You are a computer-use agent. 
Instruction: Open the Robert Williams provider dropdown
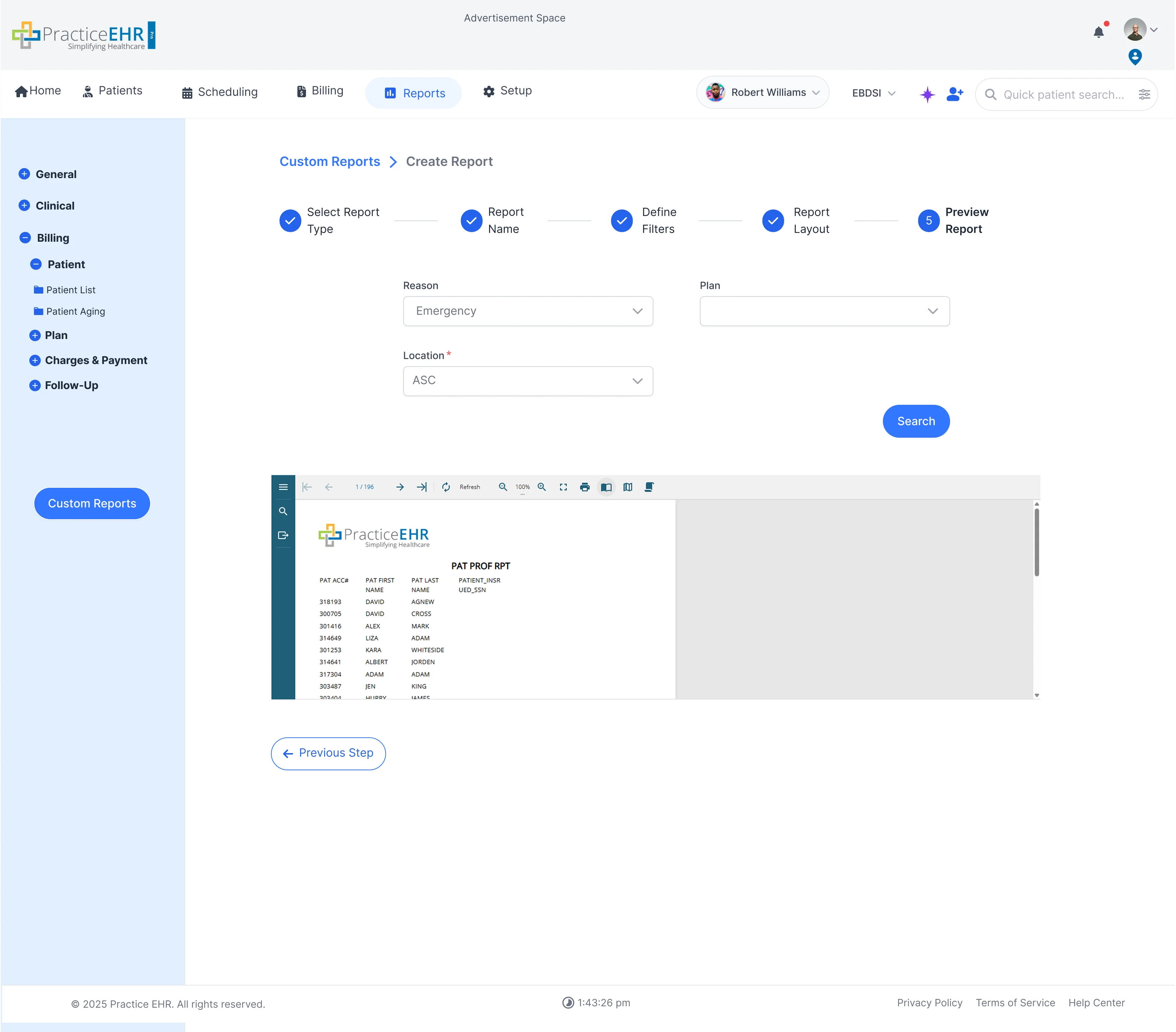(762, 93)
